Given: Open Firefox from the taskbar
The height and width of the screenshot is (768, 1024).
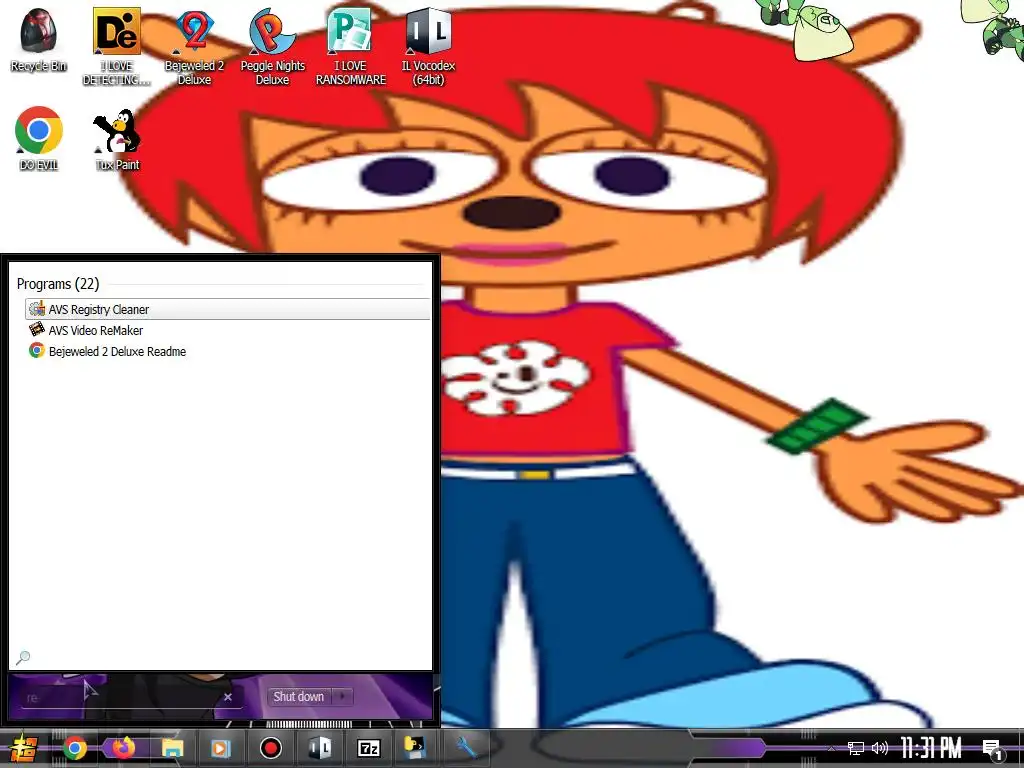Looking at the screenshot, I should [x=123, y=748].
